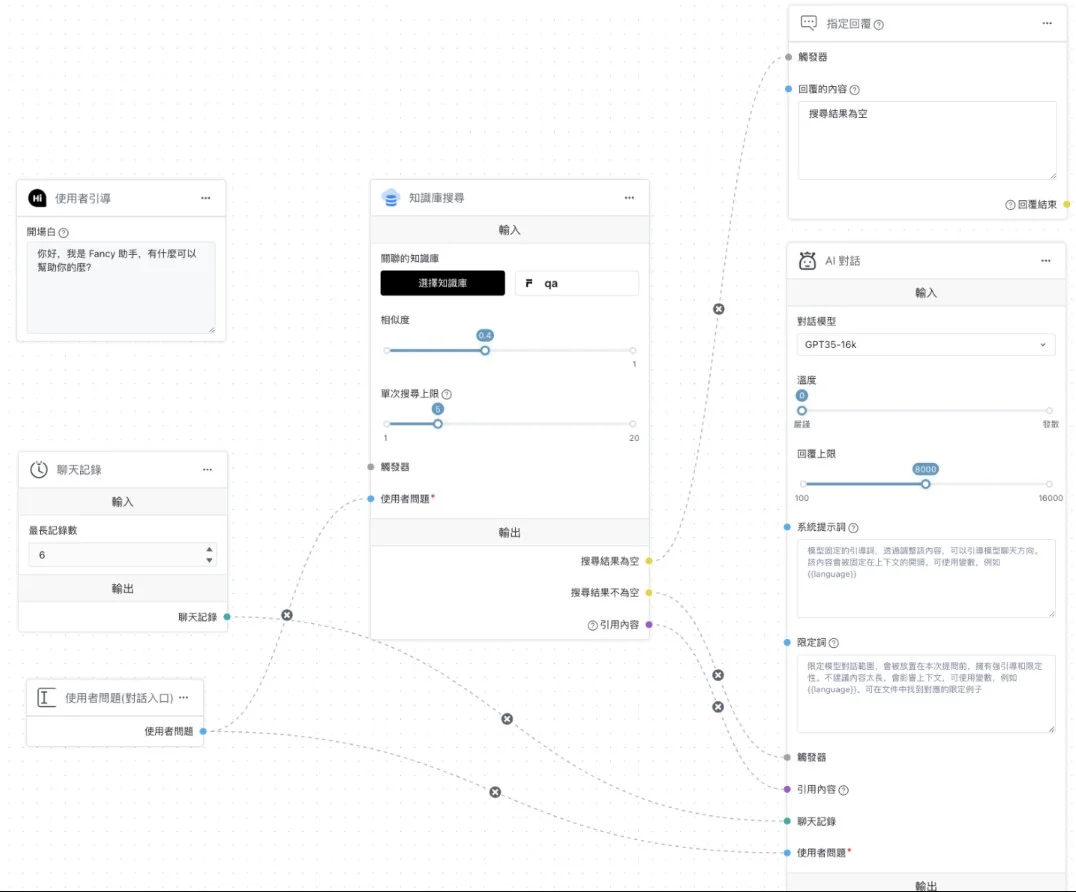Show help for 單次搜尋上限

pyautogui.click(x=447, y=394)
